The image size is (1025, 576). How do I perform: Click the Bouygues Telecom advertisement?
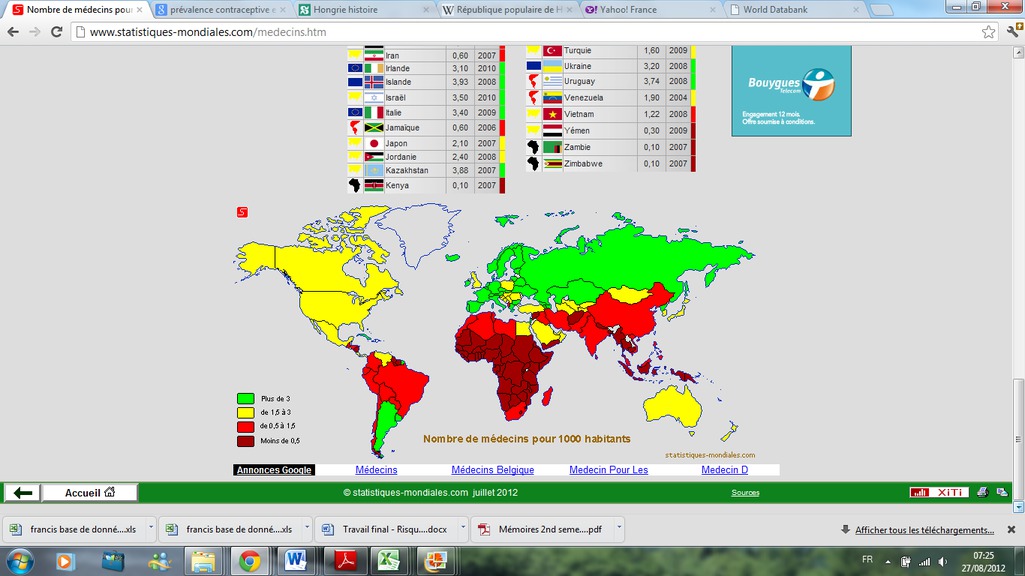(791, 91)
